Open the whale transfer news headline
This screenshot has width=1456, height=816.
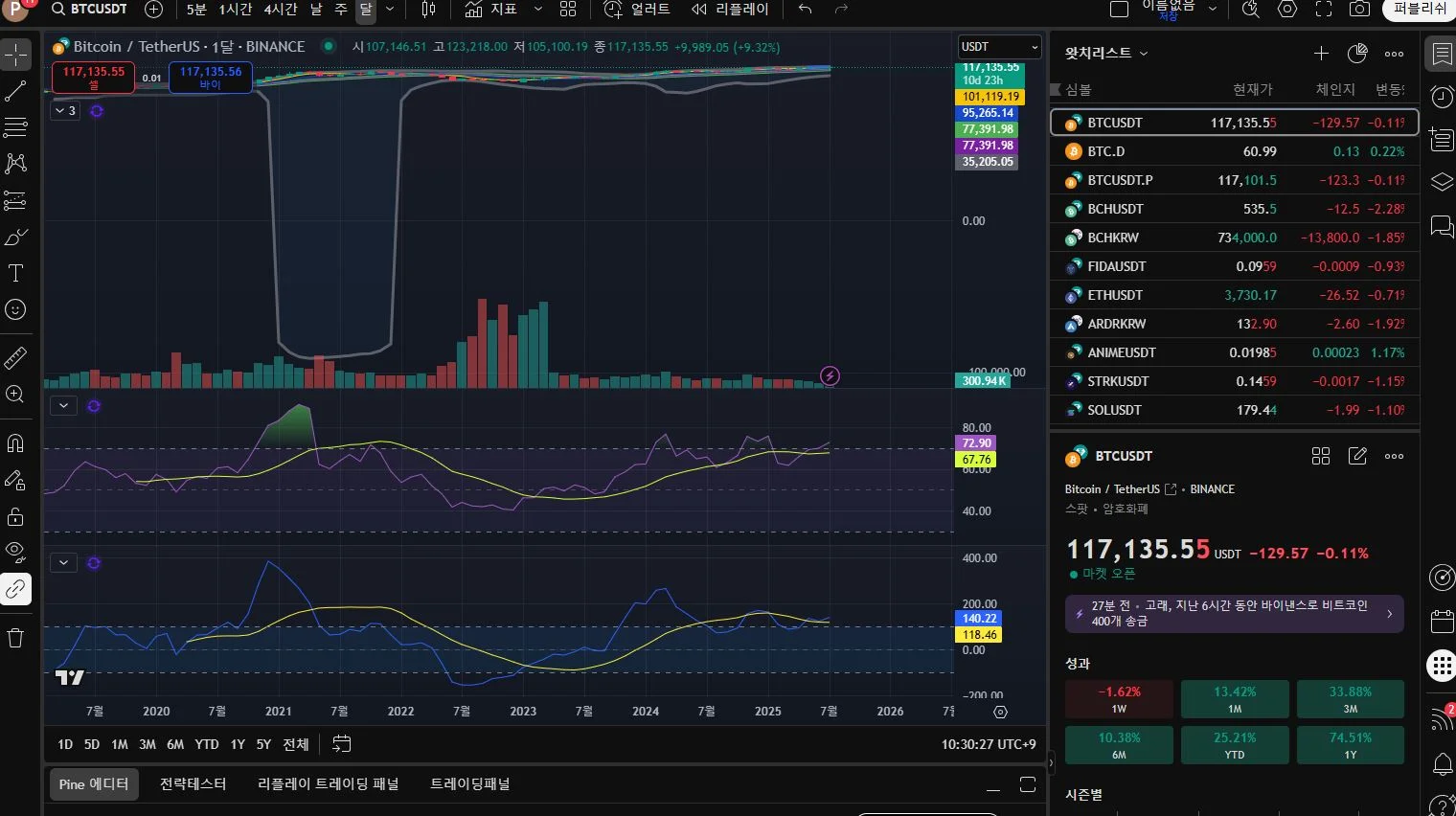(1234, 614)
